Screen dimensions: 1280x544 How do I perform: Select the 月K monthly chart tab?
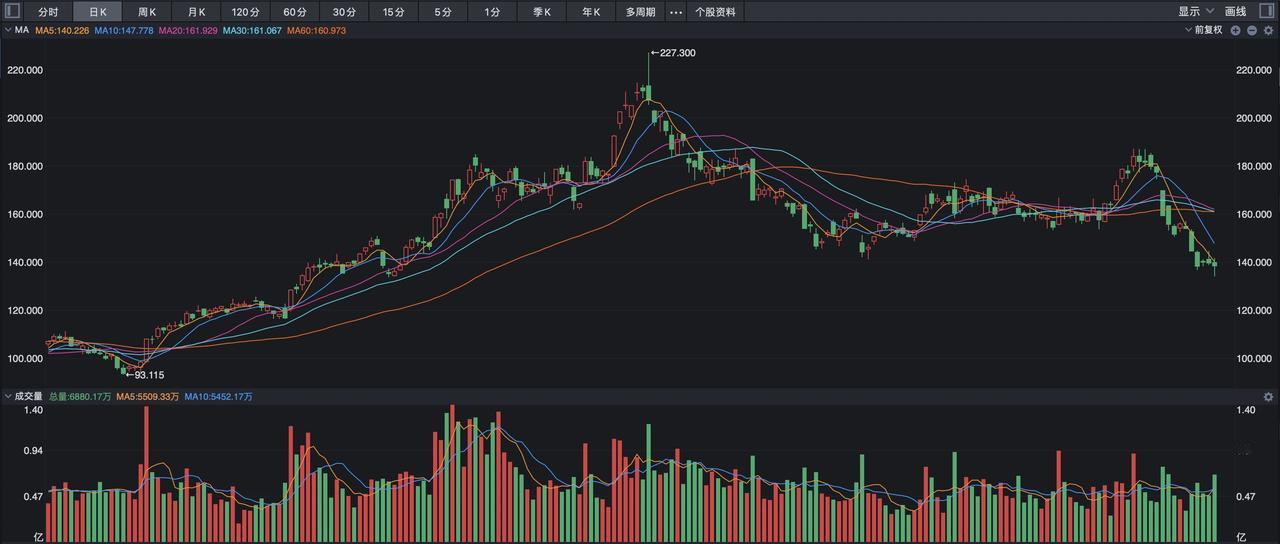(x=196, y=12)
